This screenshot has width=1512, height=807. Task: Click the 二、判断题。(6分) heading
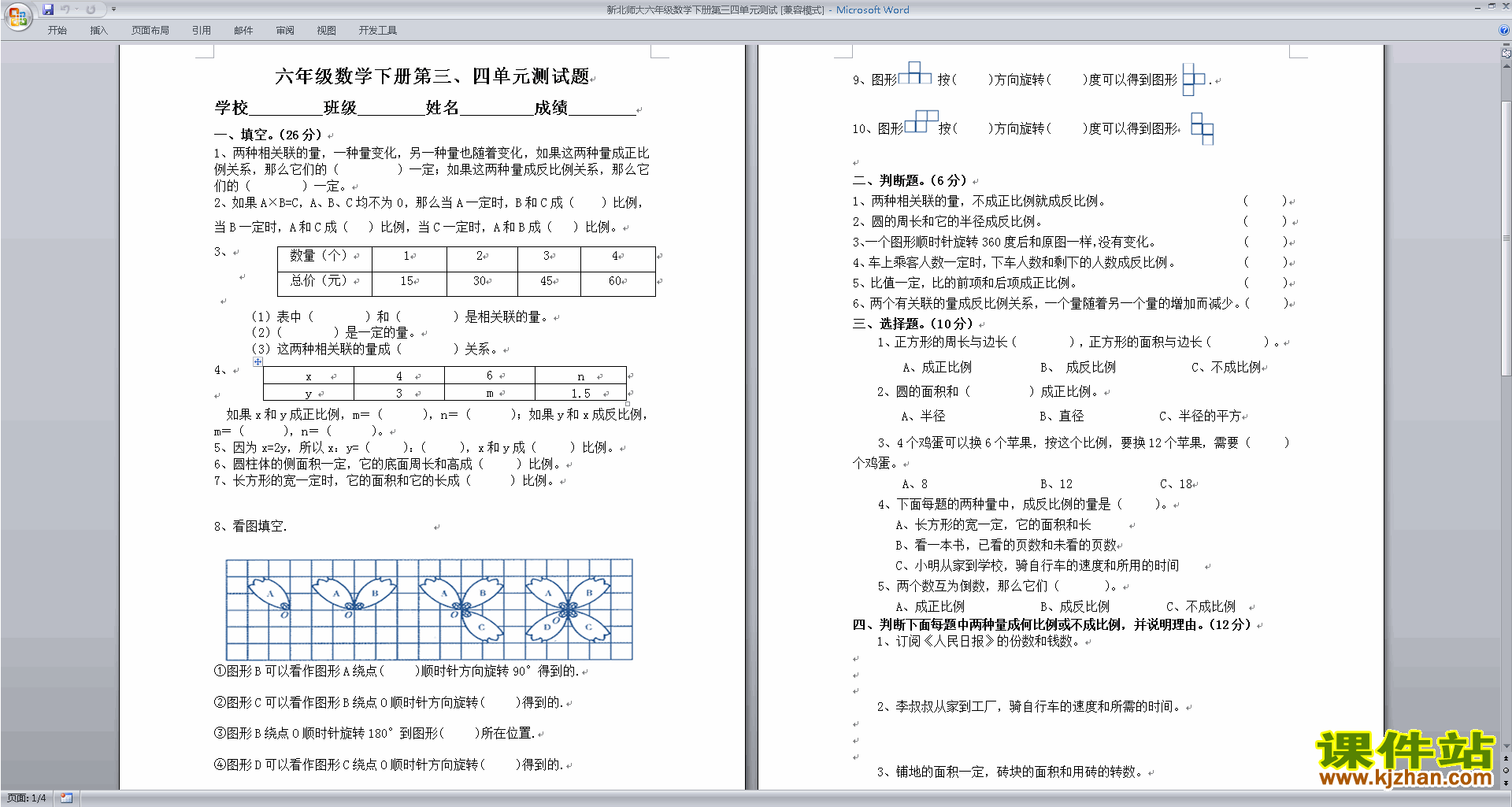(x=910, y=180)
